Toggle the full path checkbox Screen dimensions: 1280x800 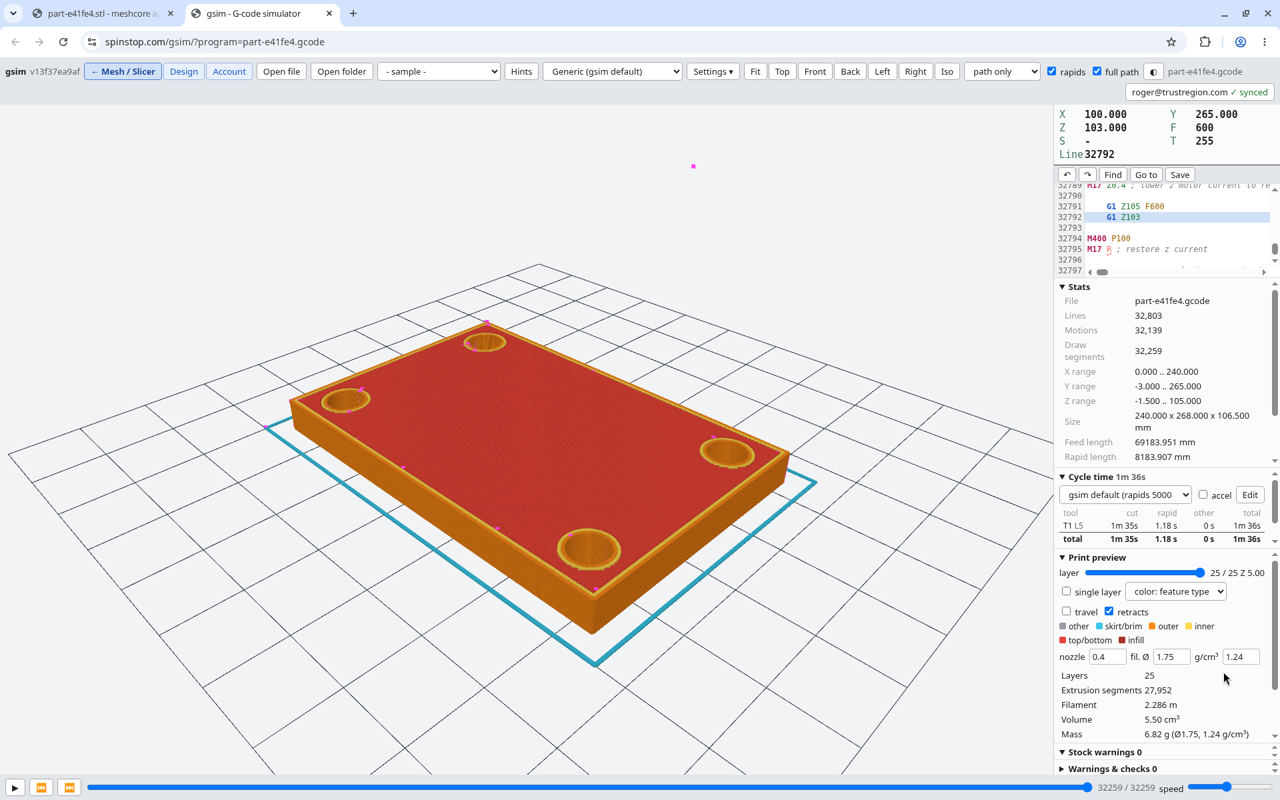[x=1097, y=72]
